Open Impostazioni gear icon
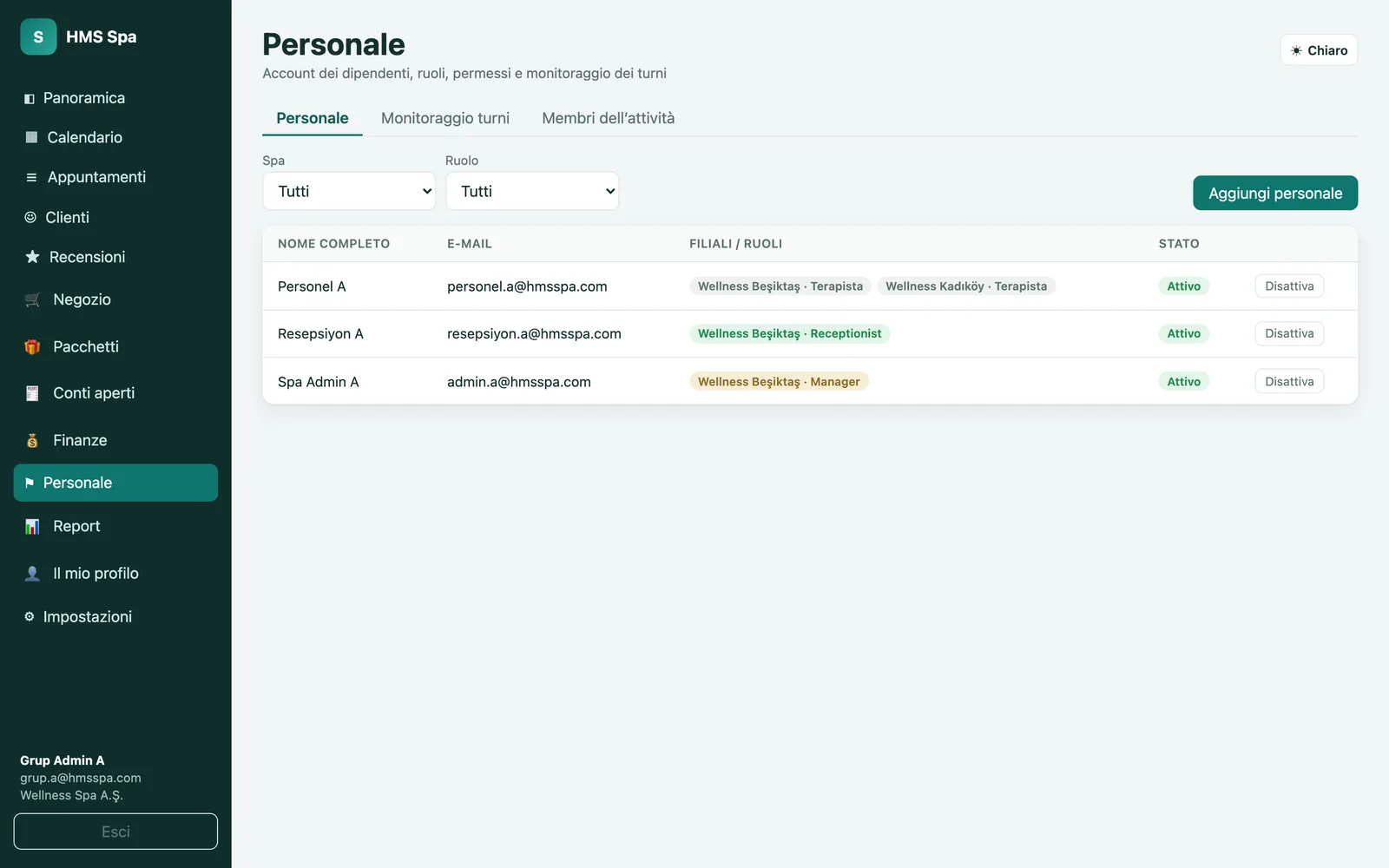The height and width of the screenshot is (868, 1389). point(30,616)
